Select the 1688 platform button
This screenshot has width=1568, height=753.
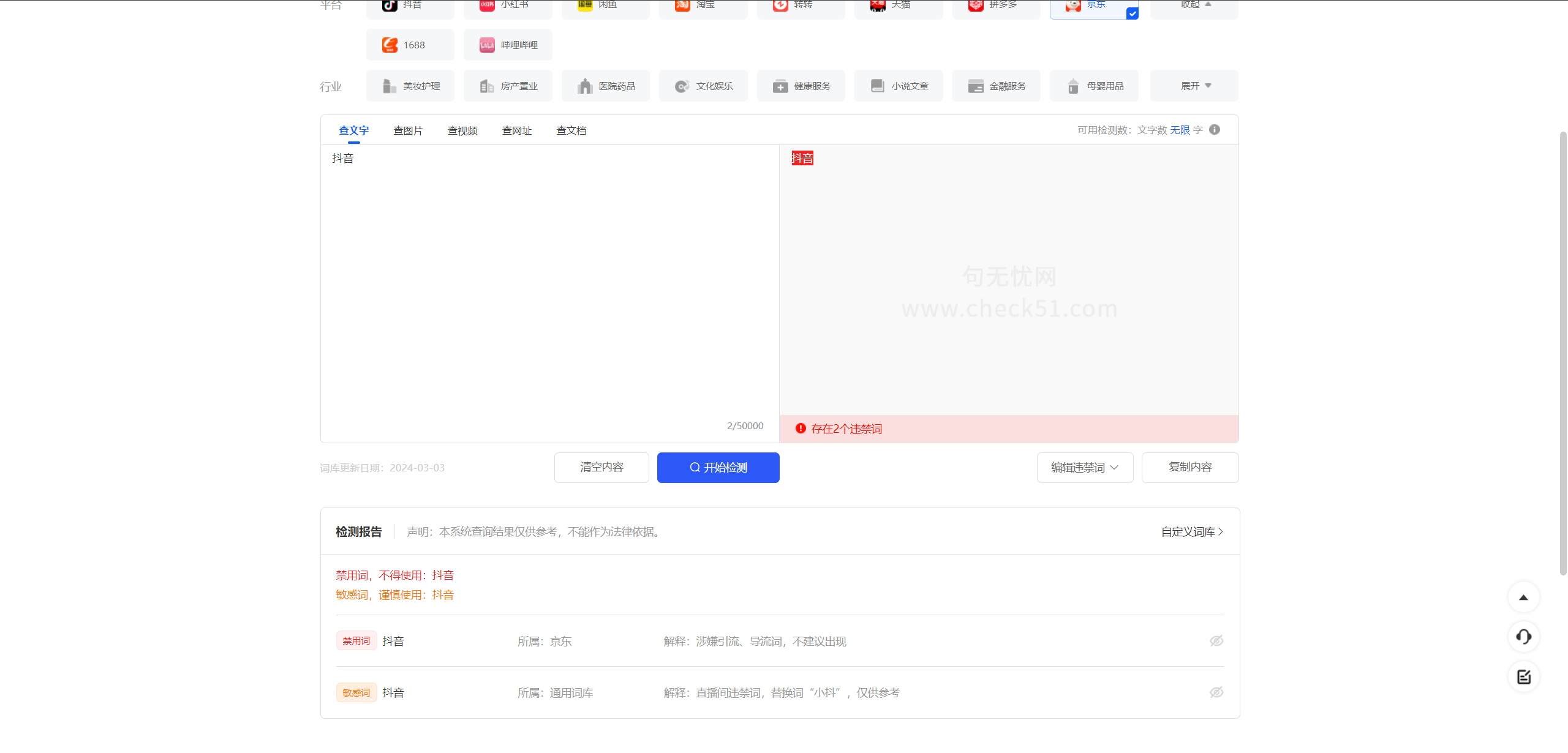pos(410,45)
